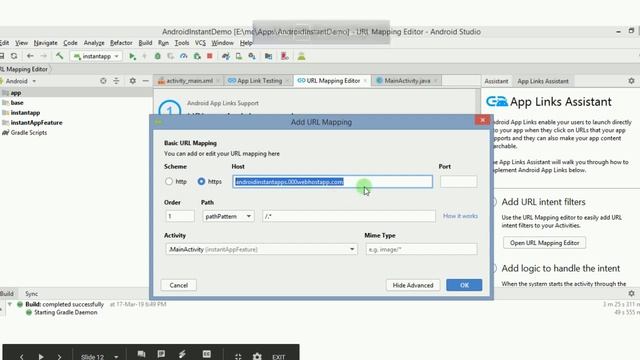
Task: Click the Profile app gauge icon
Action: click(x=184, y=56)
